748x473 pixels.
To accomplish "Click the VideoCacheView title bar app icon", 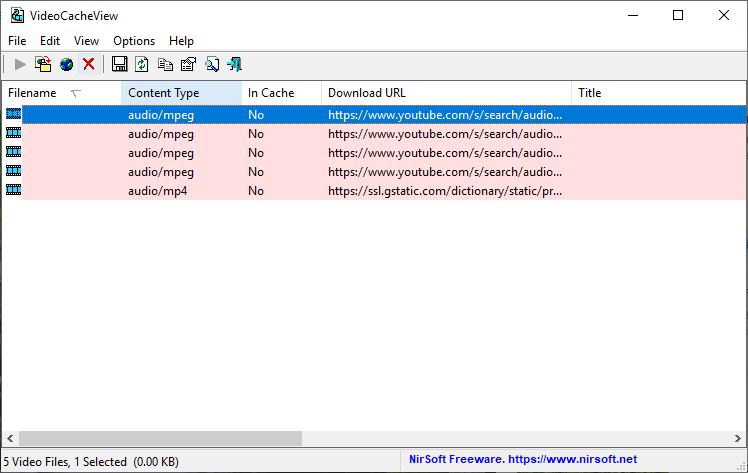I will pos(17,15).
